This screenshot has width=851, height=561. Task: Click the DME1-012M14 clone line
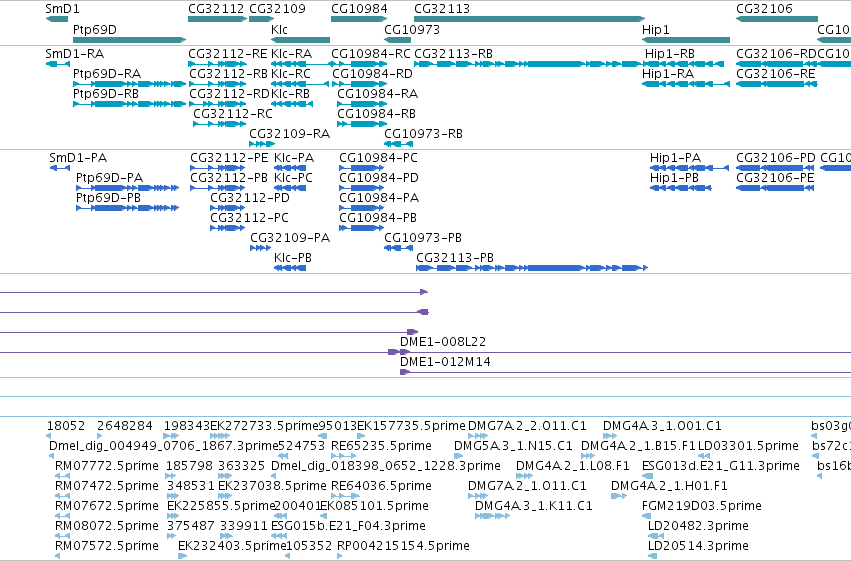click(625, 372)
